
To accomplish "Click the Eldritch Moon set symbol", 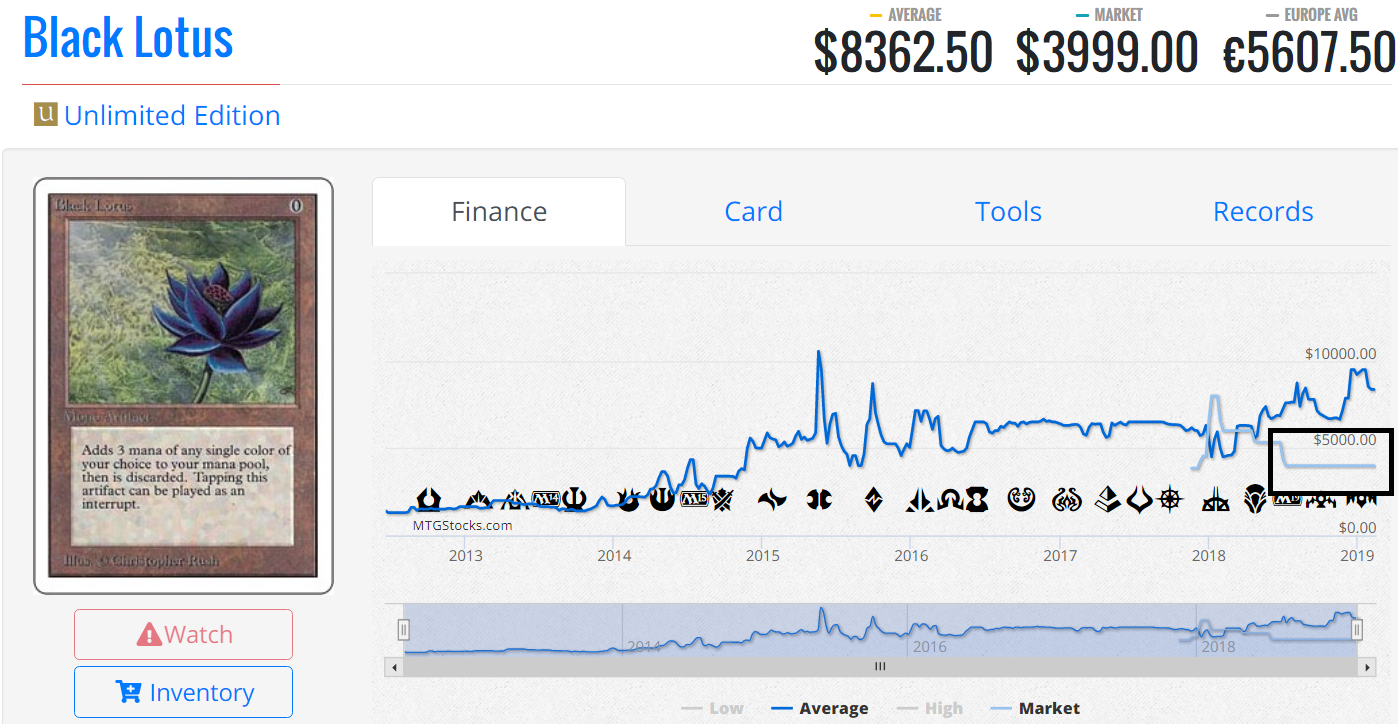I will click(977, 498).
